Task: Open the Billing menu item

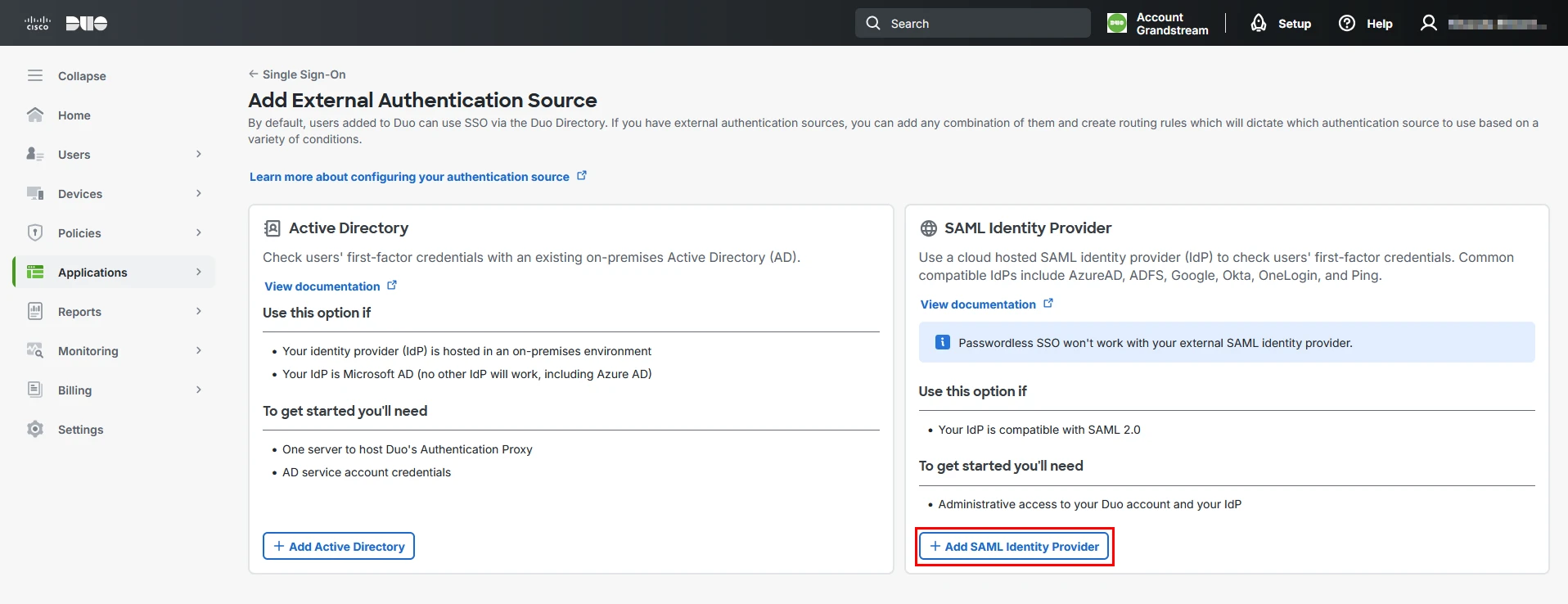Action: (114, 390)
